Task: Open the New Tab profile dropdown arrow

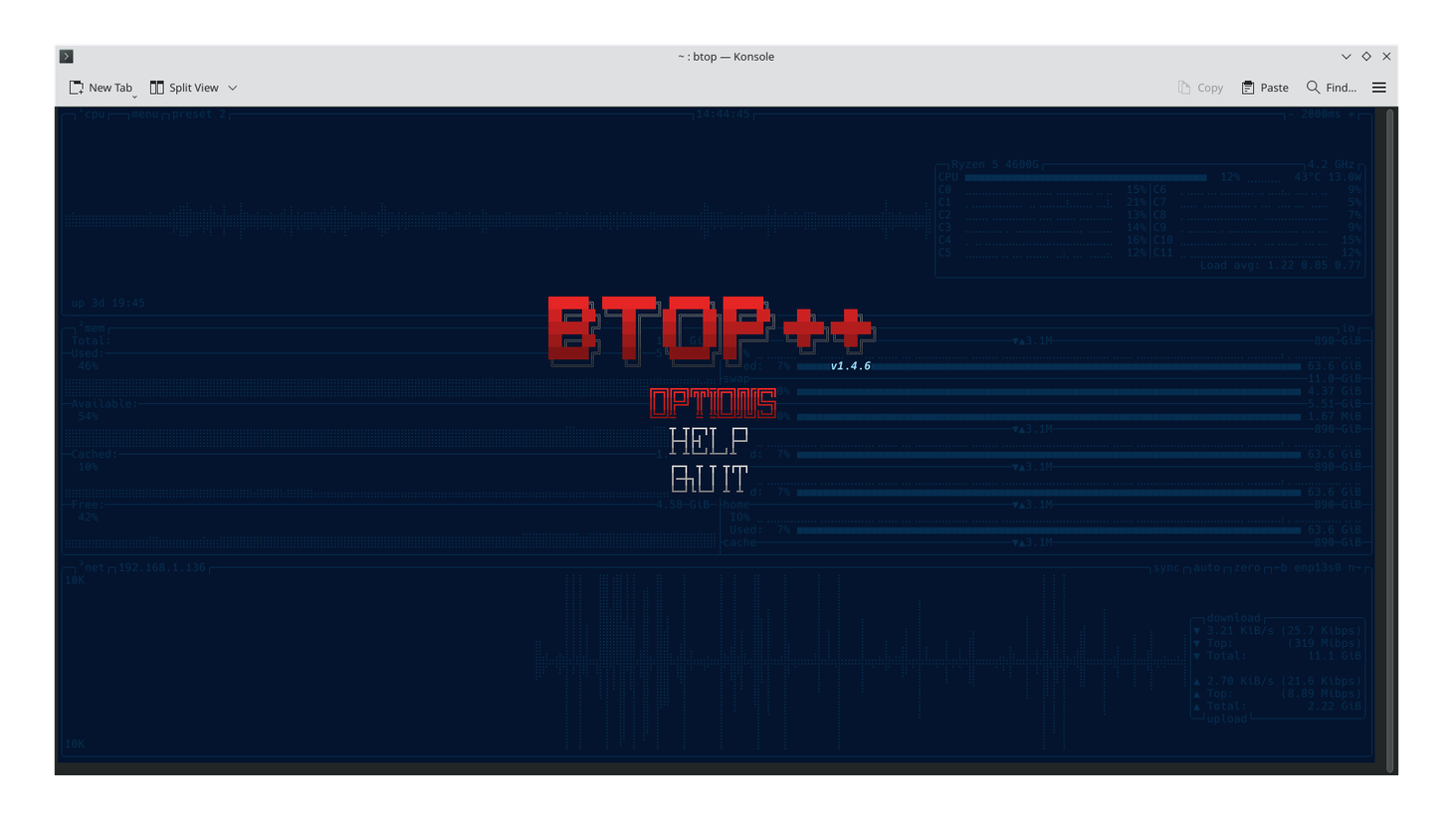Action: tap(134, 97)
